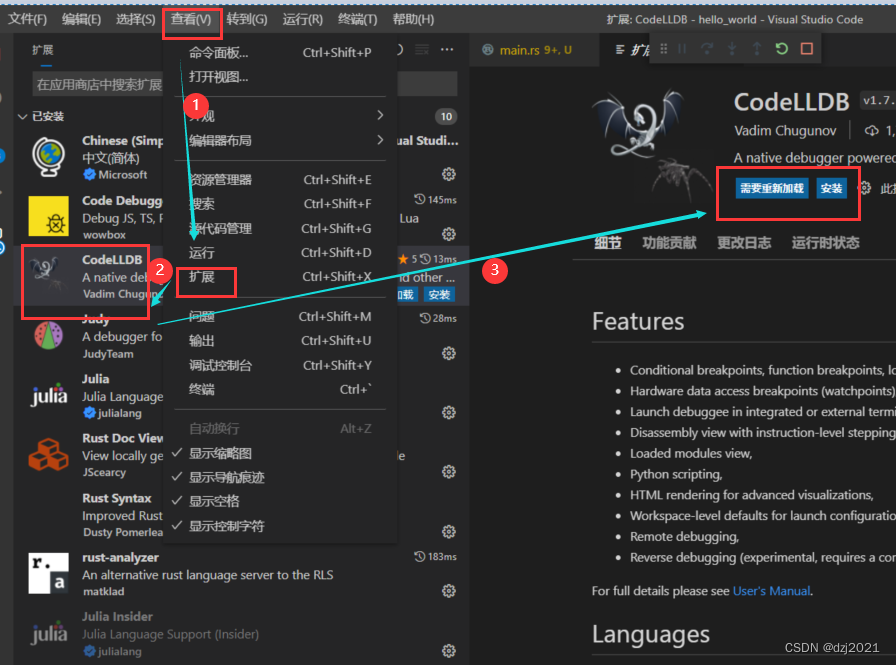Stop debugging with the red square icon

[805, 48]
